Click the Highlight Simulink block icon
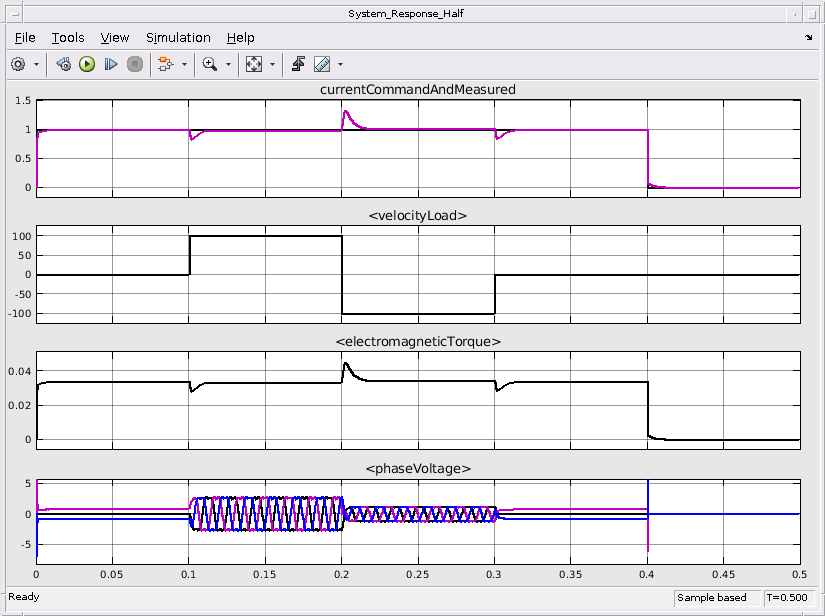This screenshot has height=616, width=825. click(165, 64)
